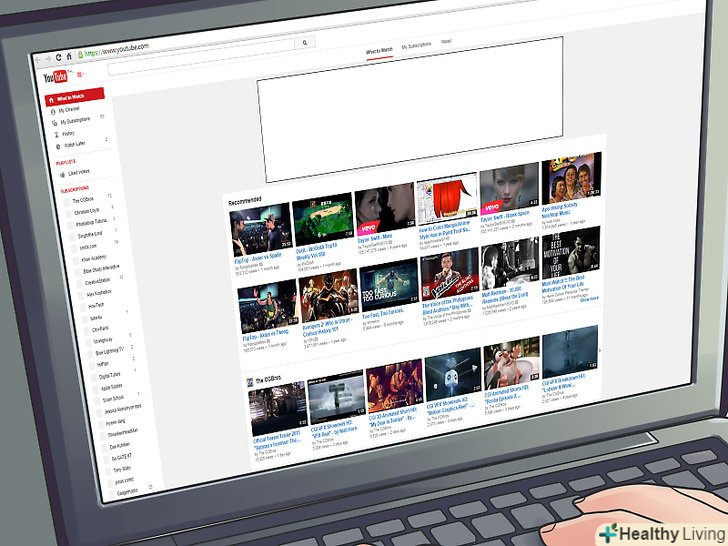The image size is (728, 546).
Task: Open FlipTop Anygma vs Spade thumbnail
Action: tap(260, 229)
